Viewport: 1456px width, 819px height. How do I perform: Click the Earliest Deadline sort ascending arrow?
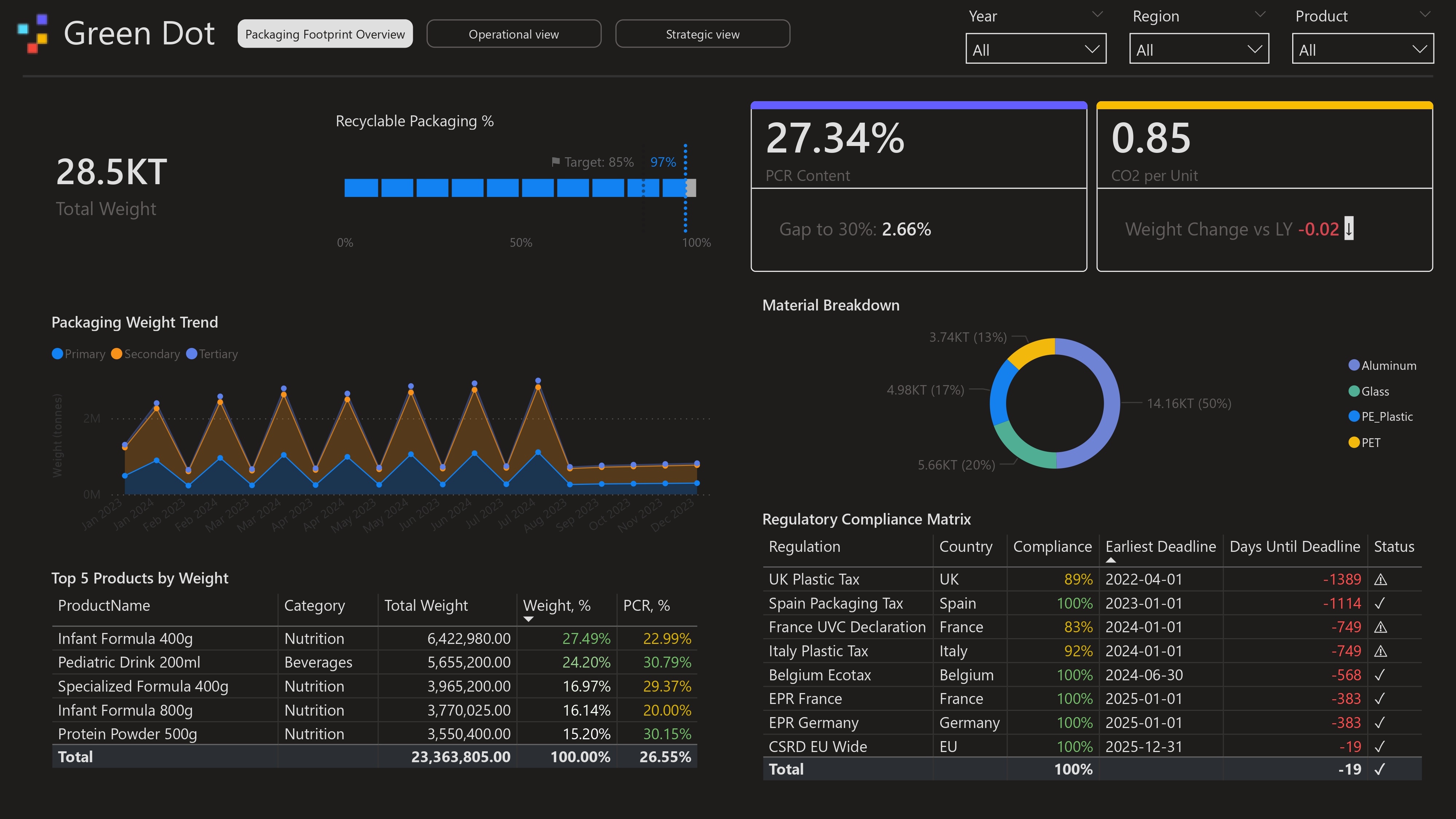[1111, 560]
